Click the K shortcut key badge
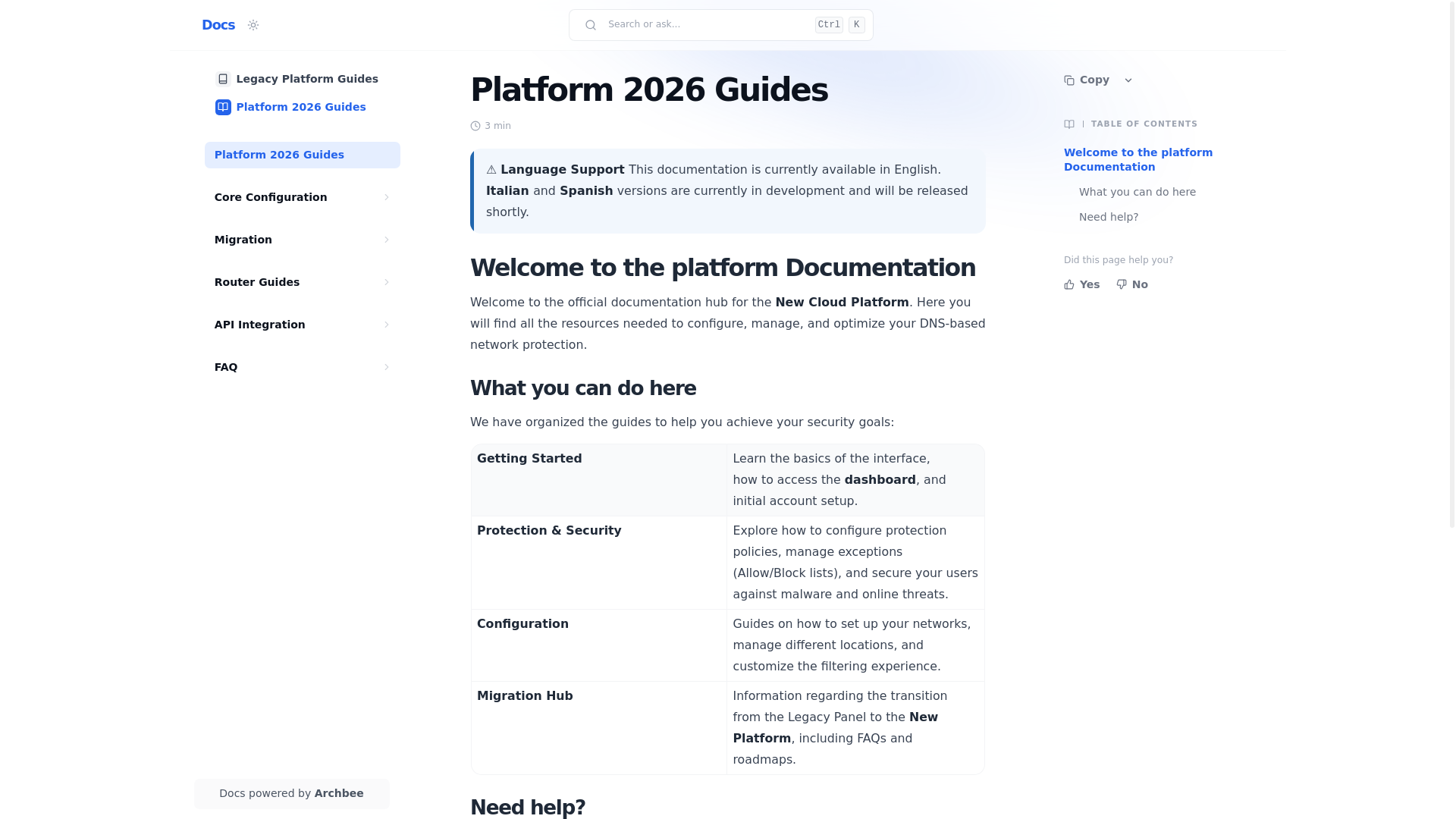This screenshot has height=819, width=1456. (857, 25)
